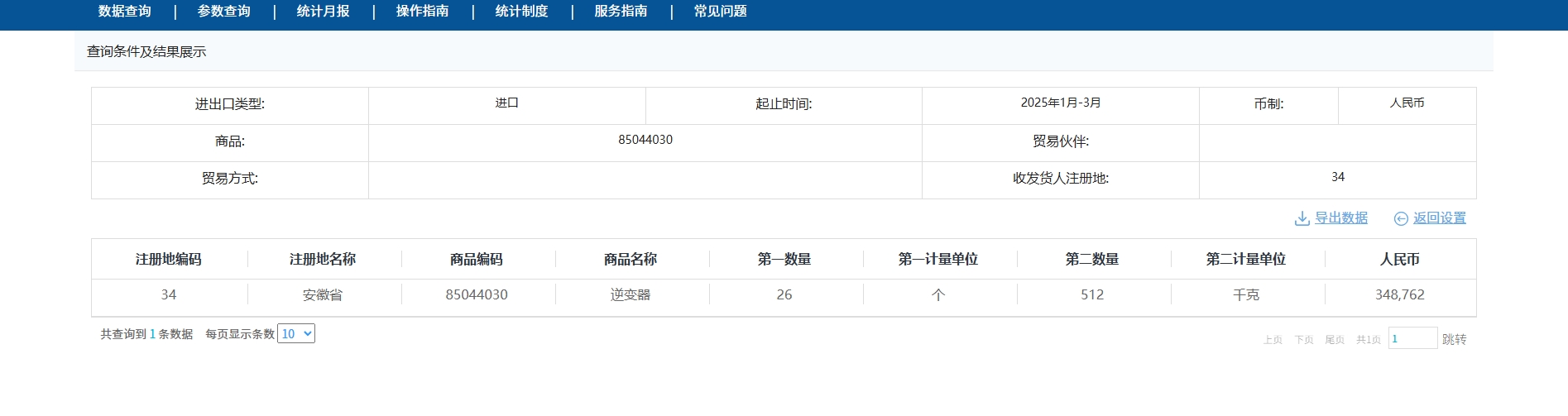Viewport: 1568px width, 416px height.
Task: Click the 第二计量单位 column header
Action: click(x=1246, y=259)
